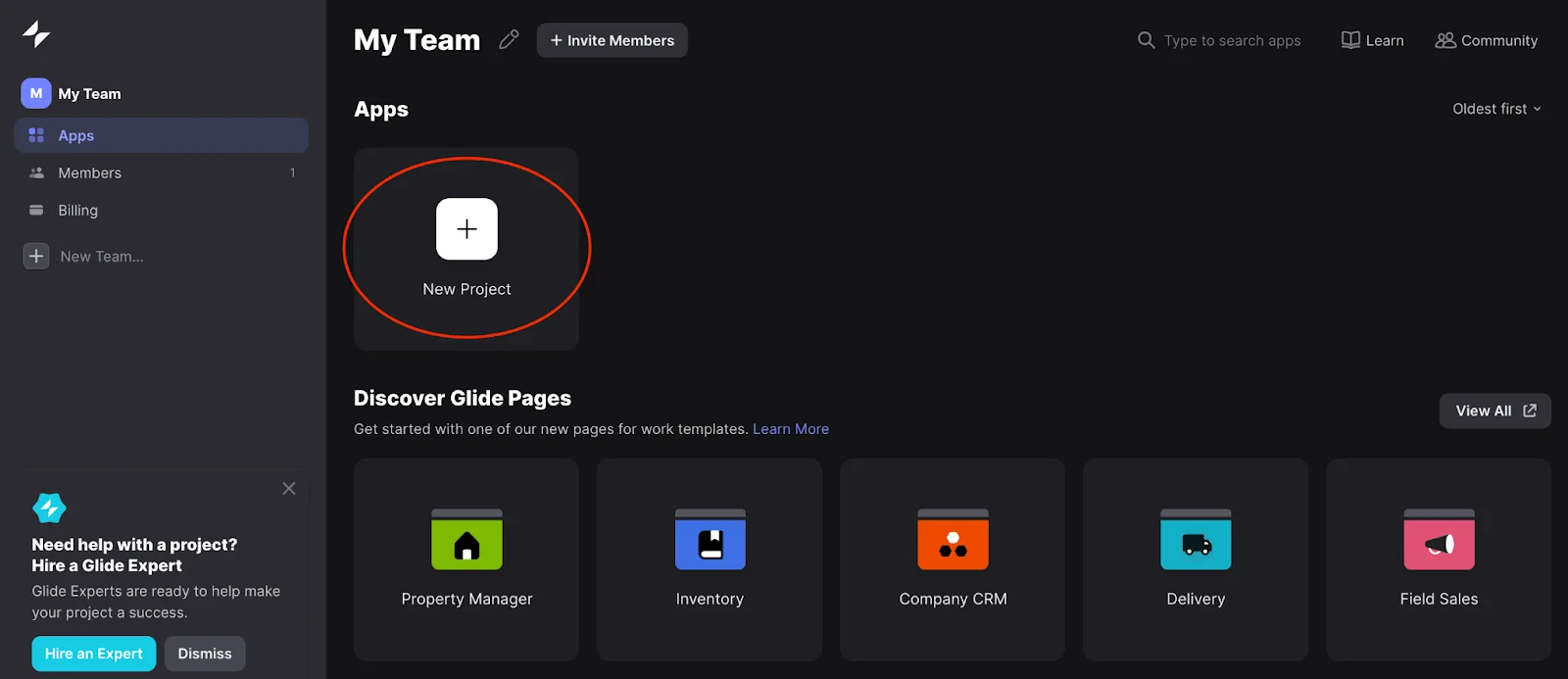Click the View All button
This screenshot has height=679, width=1568.
pyautogui.click(x=1494, y=411)
